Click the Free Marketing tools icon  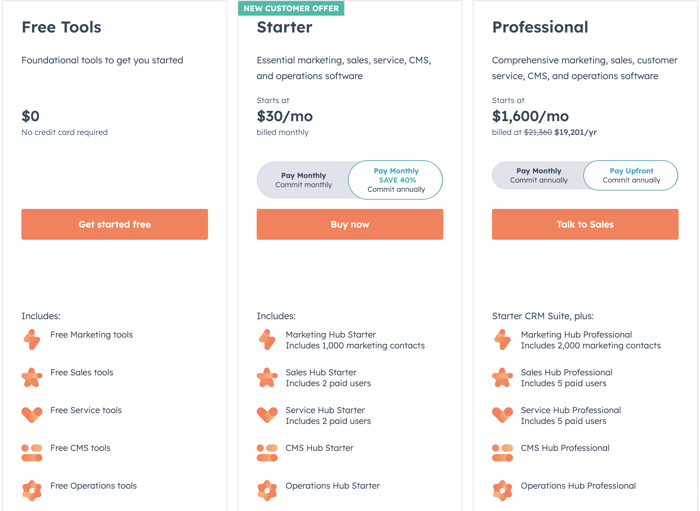click(32, 340)
